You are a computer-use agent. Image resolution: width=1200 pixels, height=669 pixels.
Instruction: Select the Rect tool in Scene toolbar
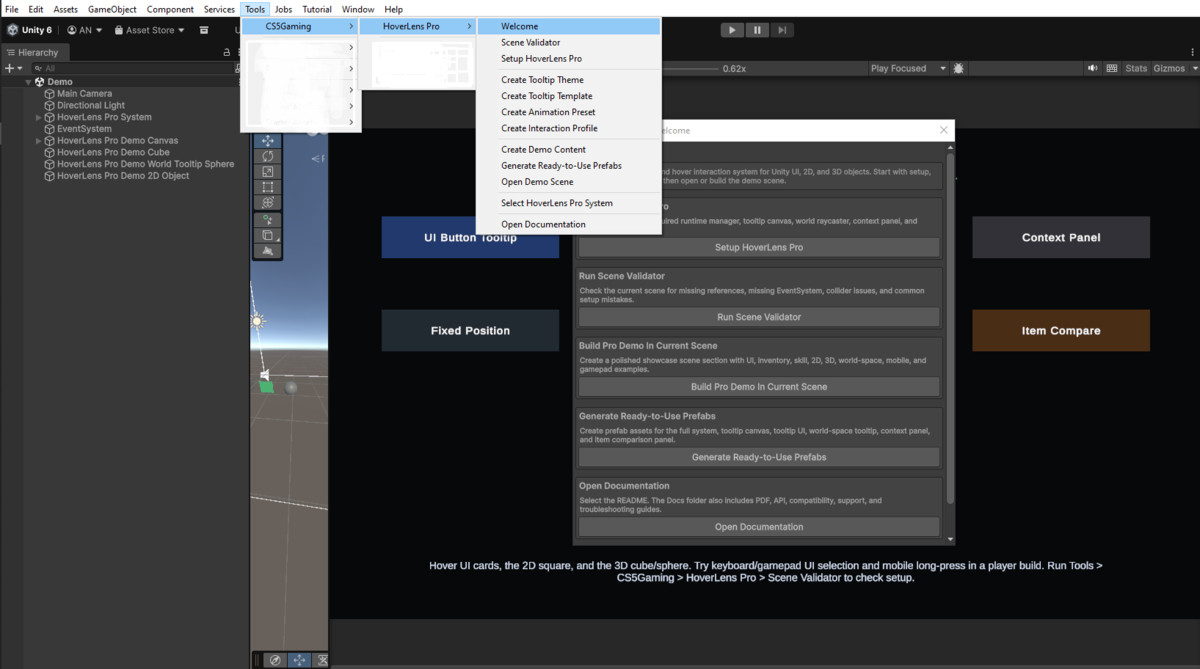coord(268,186)
